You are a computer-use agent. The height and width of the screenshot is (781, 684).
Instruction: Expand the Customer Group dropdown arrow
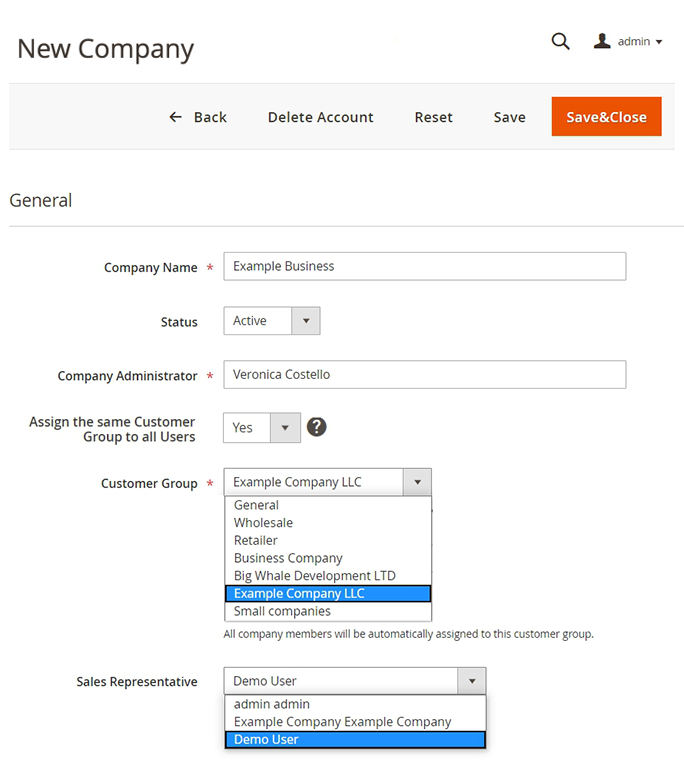pyautogui.click(x=417, y=482)
